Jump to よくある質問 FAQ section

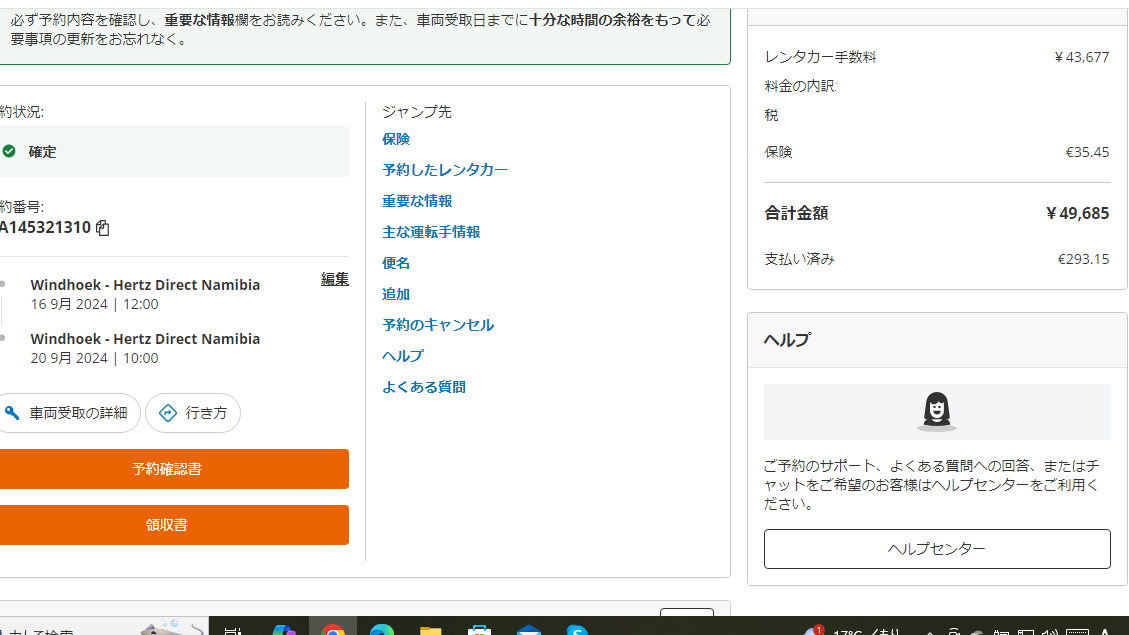click(424, 387)
